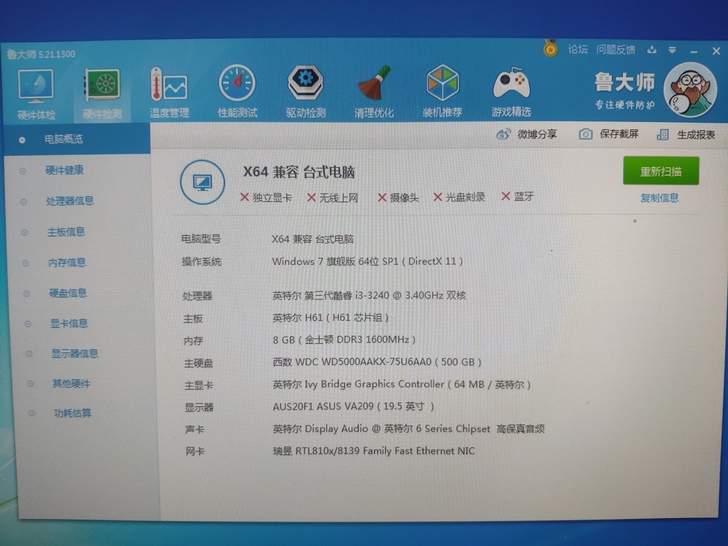This screenshot has width=728, height=546.
Task: Open the 问题反馈 feedback link
Action: pyautogui.click(x=616, y=49)
